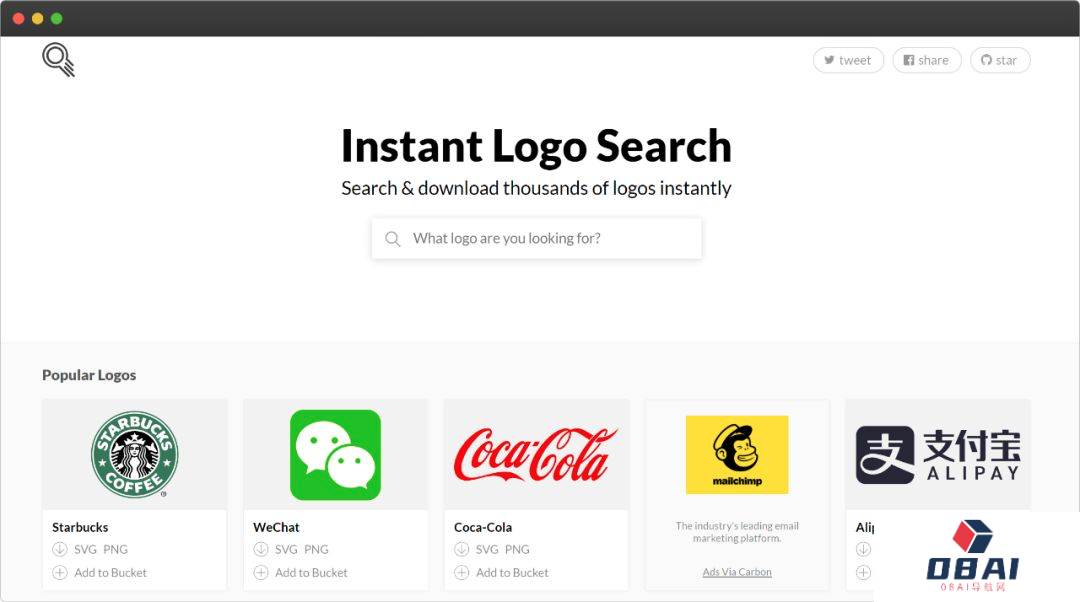Click the Popular Logos heading
The height and width of the screenshot is (602, 1080).
pyautogui.click(x=89, y=375)
